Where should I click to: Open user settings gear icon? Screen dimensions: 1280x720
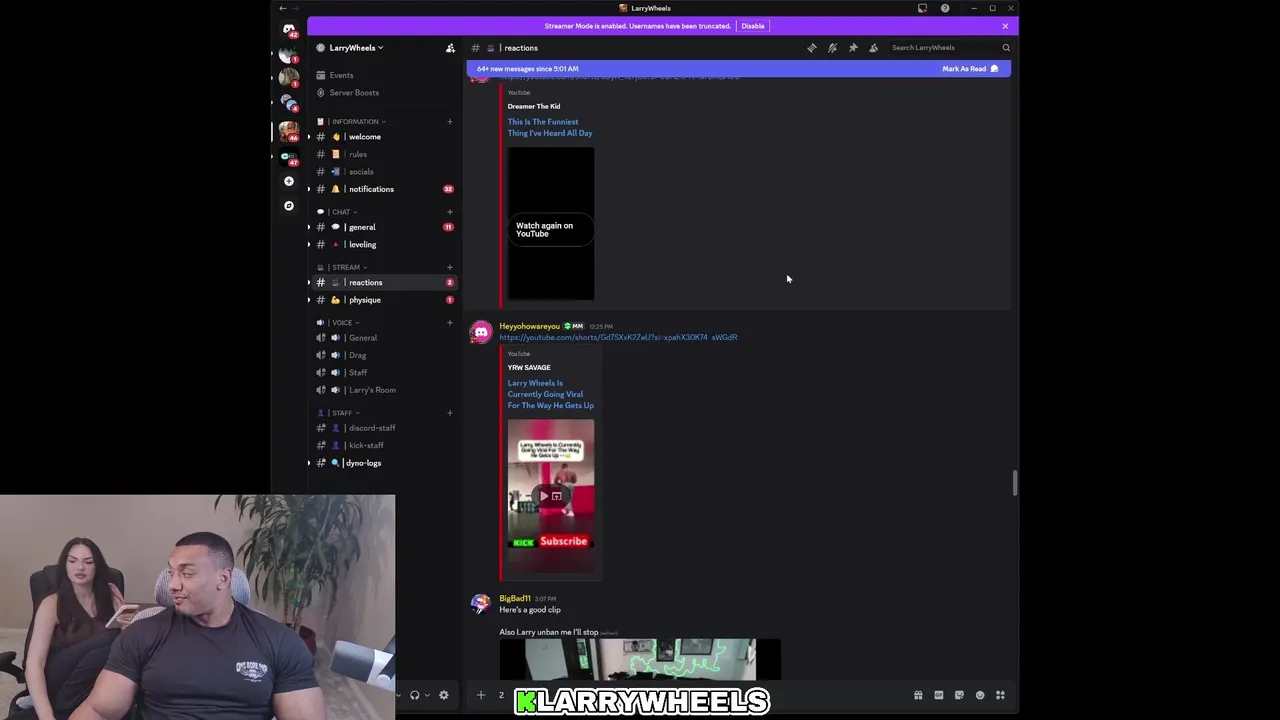coord(444,695)
